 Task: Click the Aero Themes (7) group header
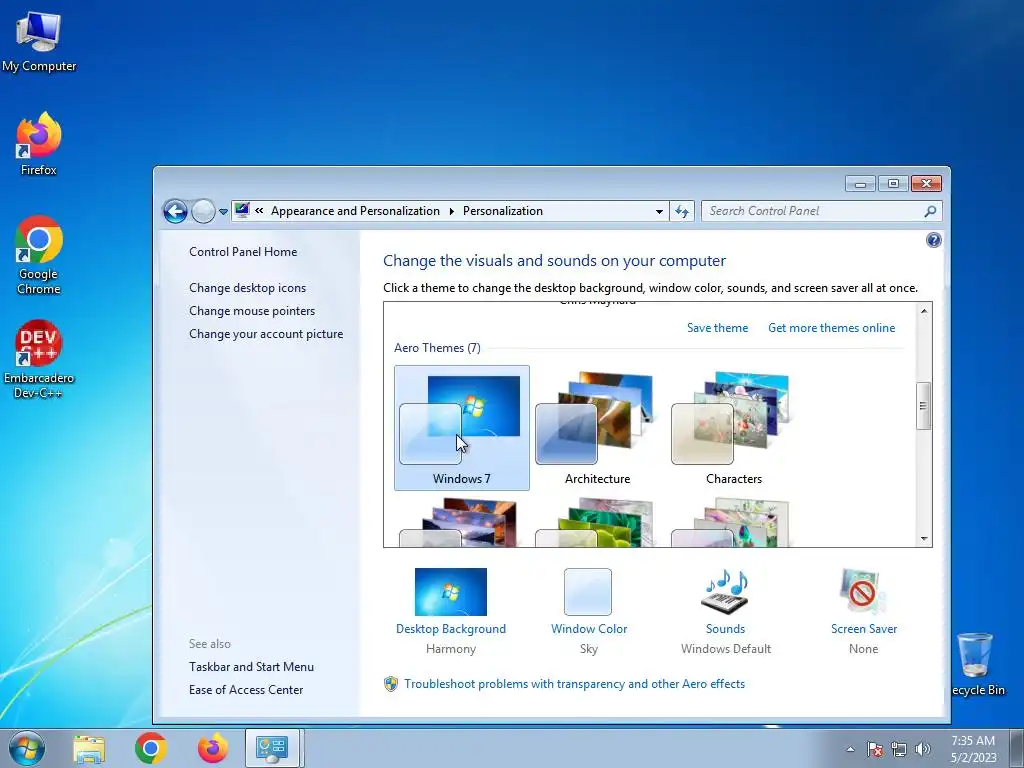point(437,348)
